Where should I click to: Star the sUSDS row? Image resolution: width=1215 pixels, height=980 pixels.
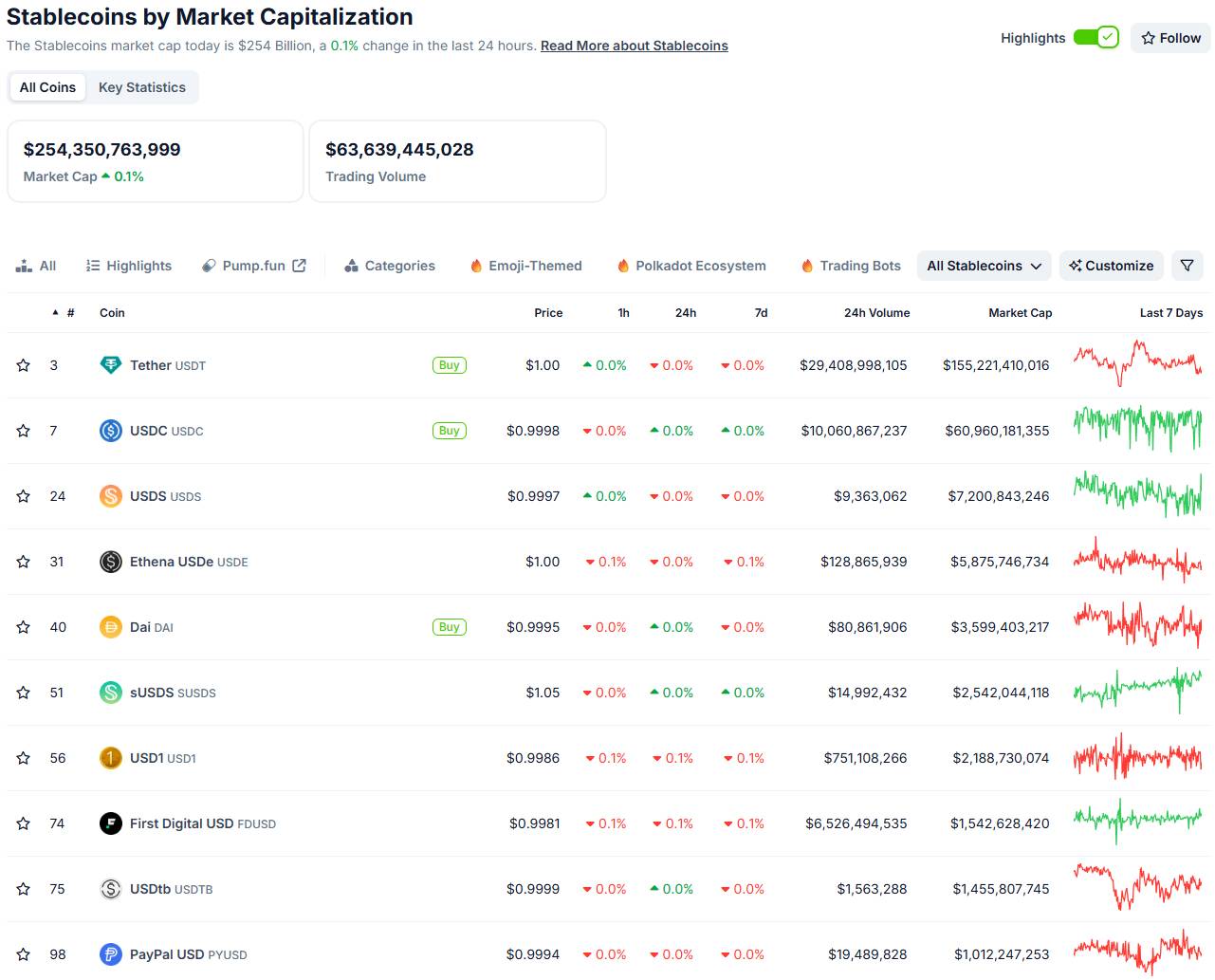24,693
